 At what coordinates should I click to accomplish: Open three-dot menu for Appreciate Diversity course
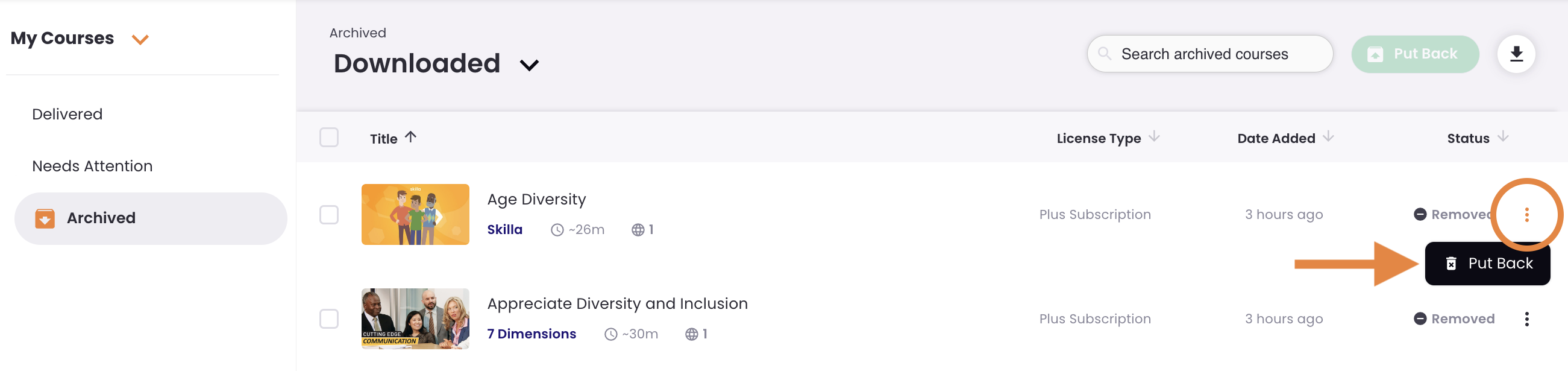(1526, 319)
